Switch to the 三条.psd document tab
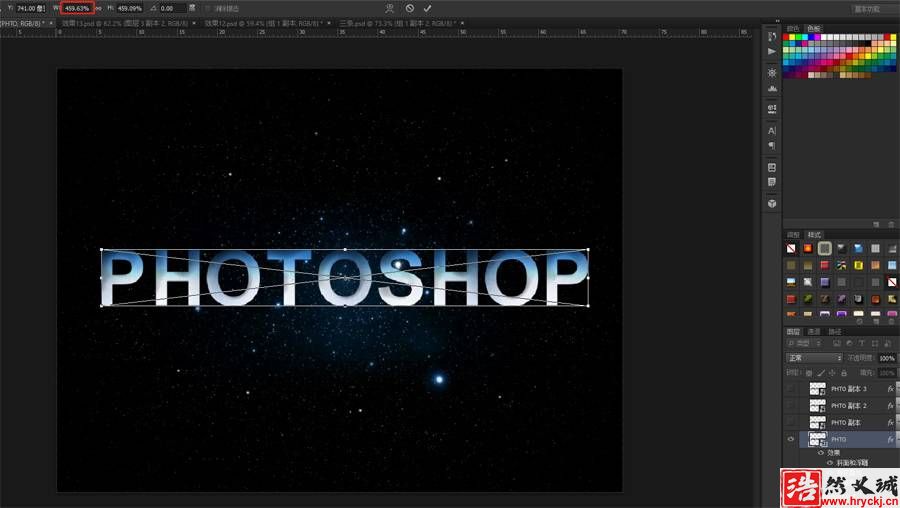The width and height of the screenshot is (900, 508). [397, 24]
